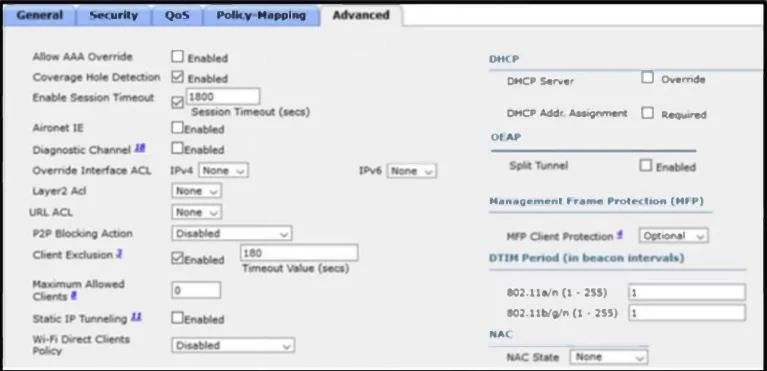Click the 'P2P Blocking Action' label

point(82,233)
